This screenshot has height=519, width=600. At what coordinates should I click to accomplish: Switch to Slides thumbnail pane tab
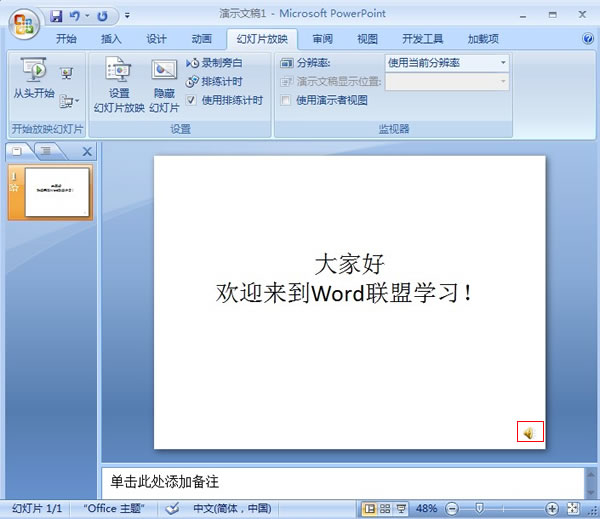point(17,152)
